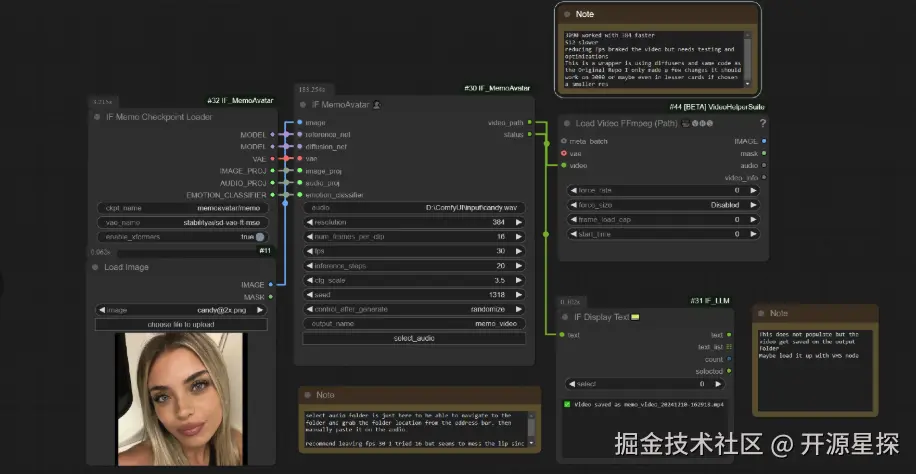Collapse the IF MemoAvatar node dot
Viewport: 916px width, 474px height.
(x=303, y=105)
